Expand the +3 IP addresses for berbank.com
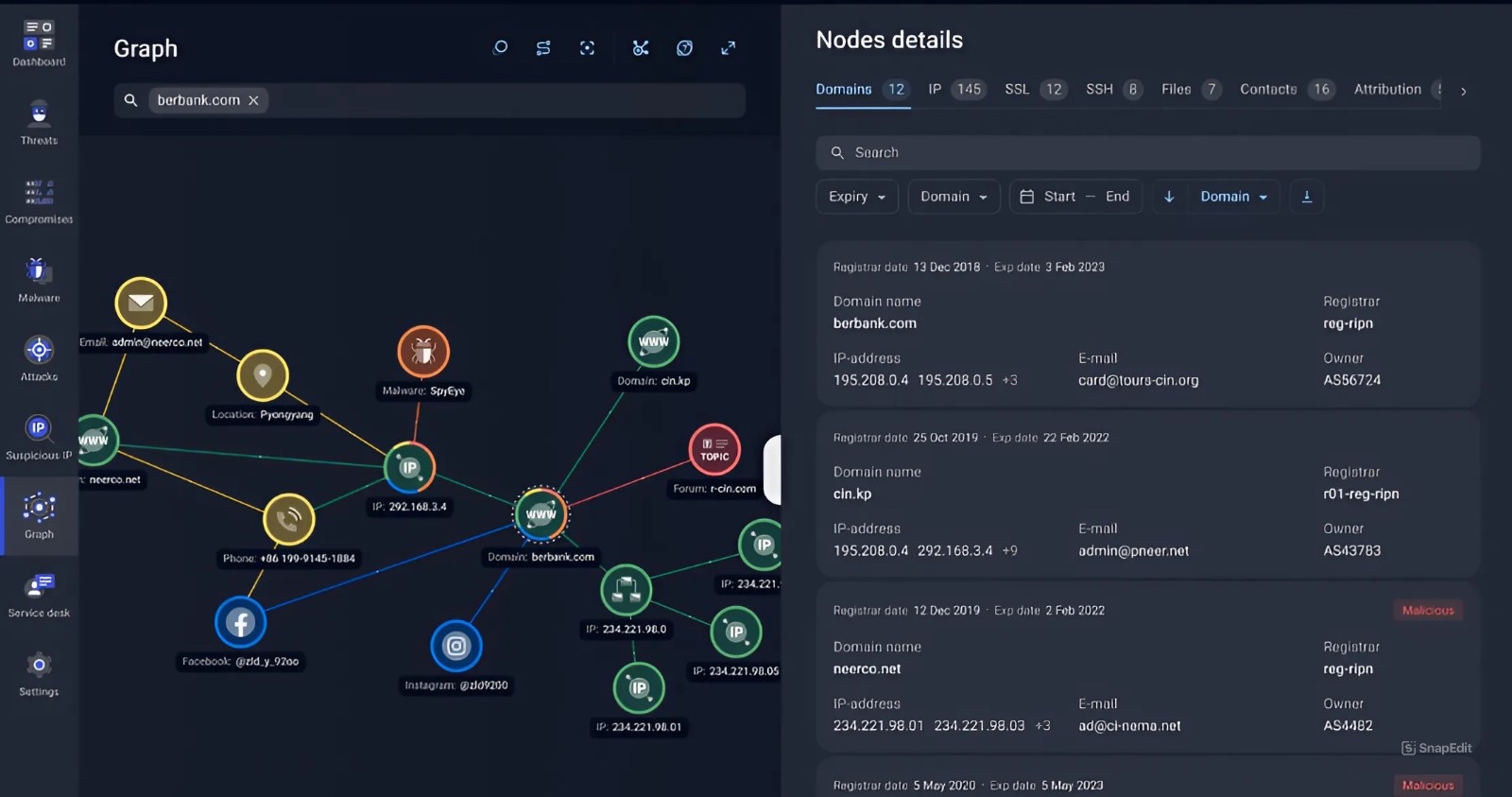This screenshot has height=797, width=1512. (x=1010, y=380)
